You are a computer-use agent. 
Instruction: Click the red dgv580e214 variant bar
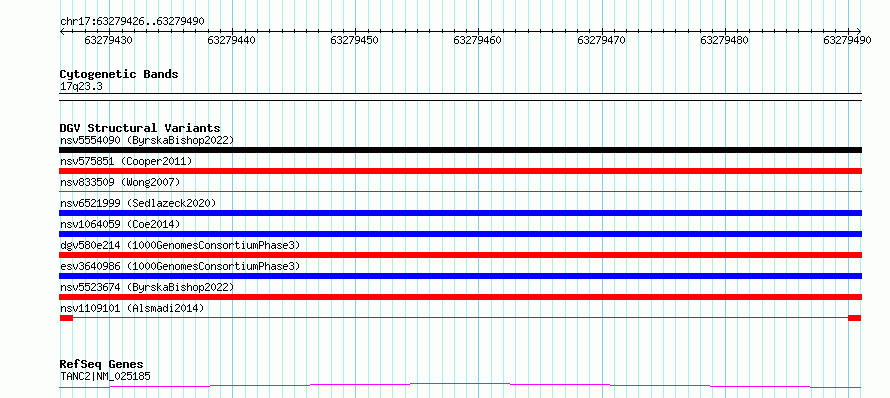point(460,255)
